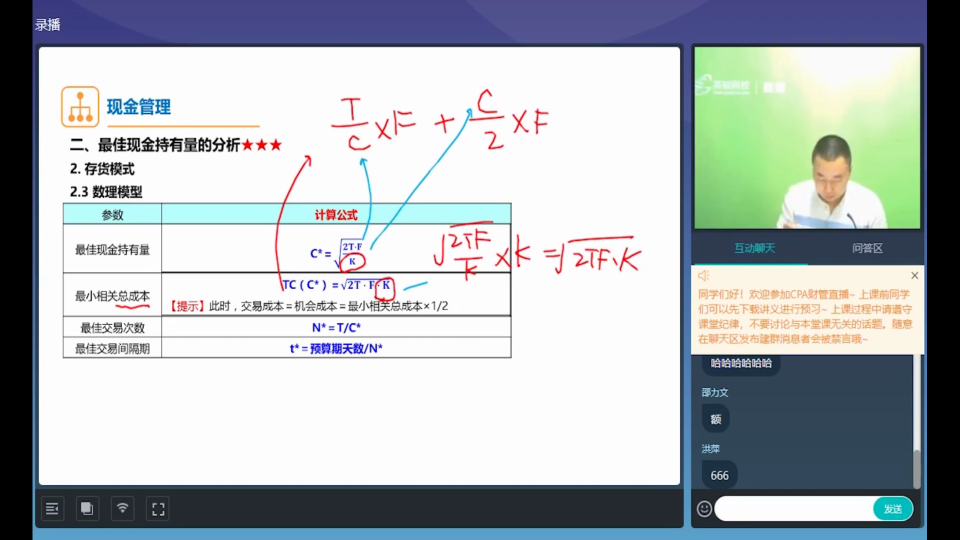
Task: Click the 录播 label at top left
Action: (x=48, y=24)
